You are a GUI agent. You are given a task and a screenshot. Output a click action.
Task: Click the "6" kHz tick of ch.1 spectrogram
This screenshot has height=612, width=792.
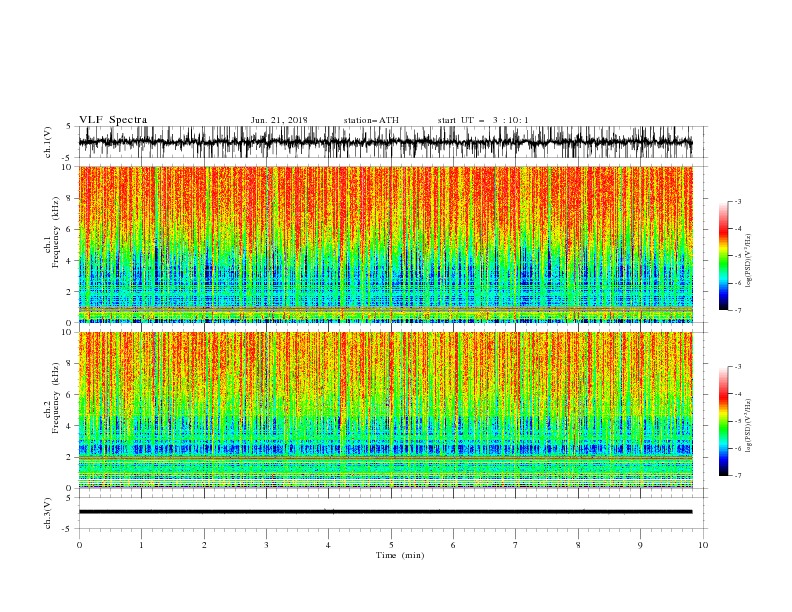(x=69, y=230)
